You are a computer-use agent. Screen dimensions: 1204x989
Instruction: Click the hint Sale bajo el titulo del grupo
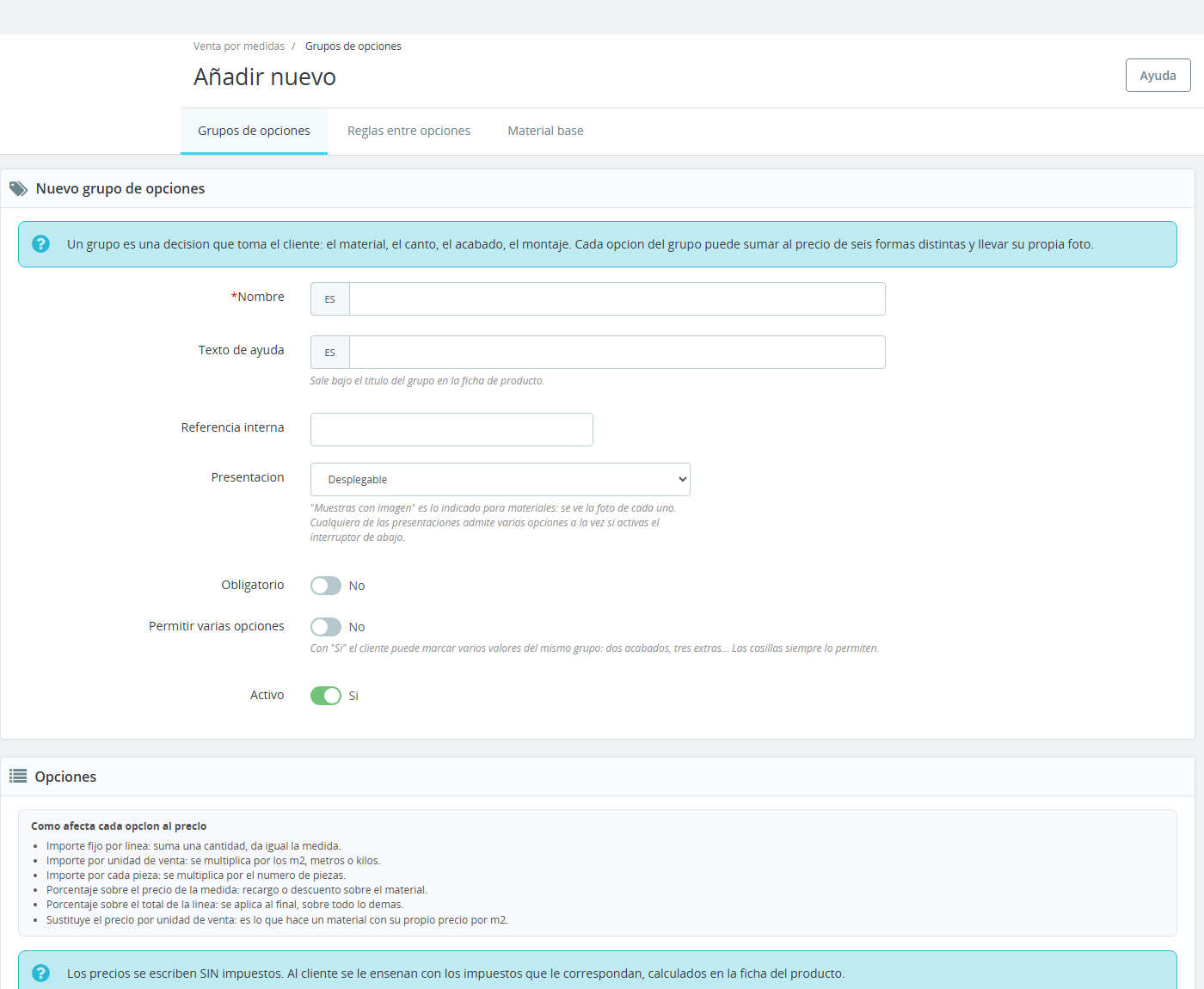point(427,381)
